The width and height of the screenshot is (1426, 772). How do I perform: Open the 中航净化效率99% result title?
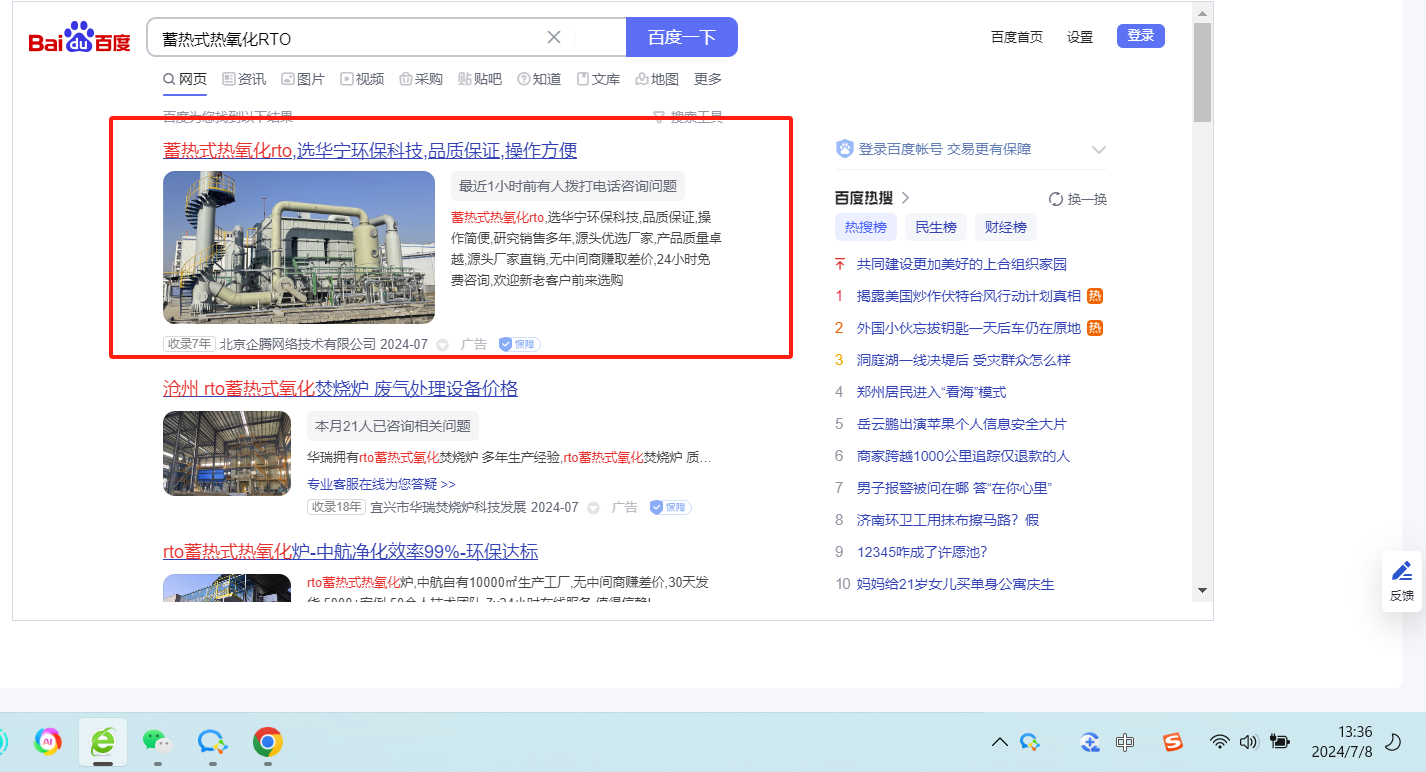[351, 552]
